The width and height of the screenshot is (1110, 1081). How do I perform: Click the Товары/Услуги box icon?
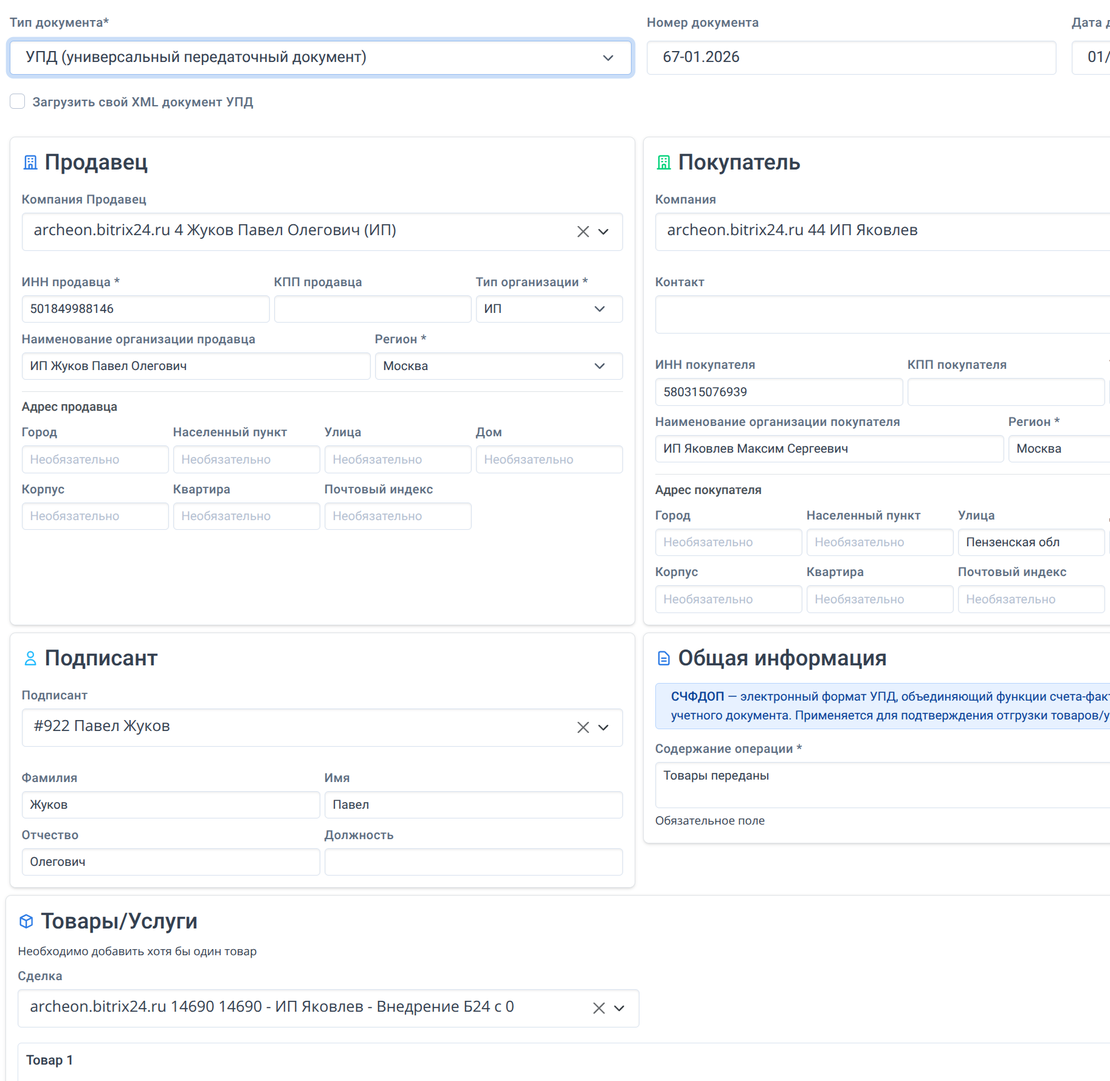[27, 921]
